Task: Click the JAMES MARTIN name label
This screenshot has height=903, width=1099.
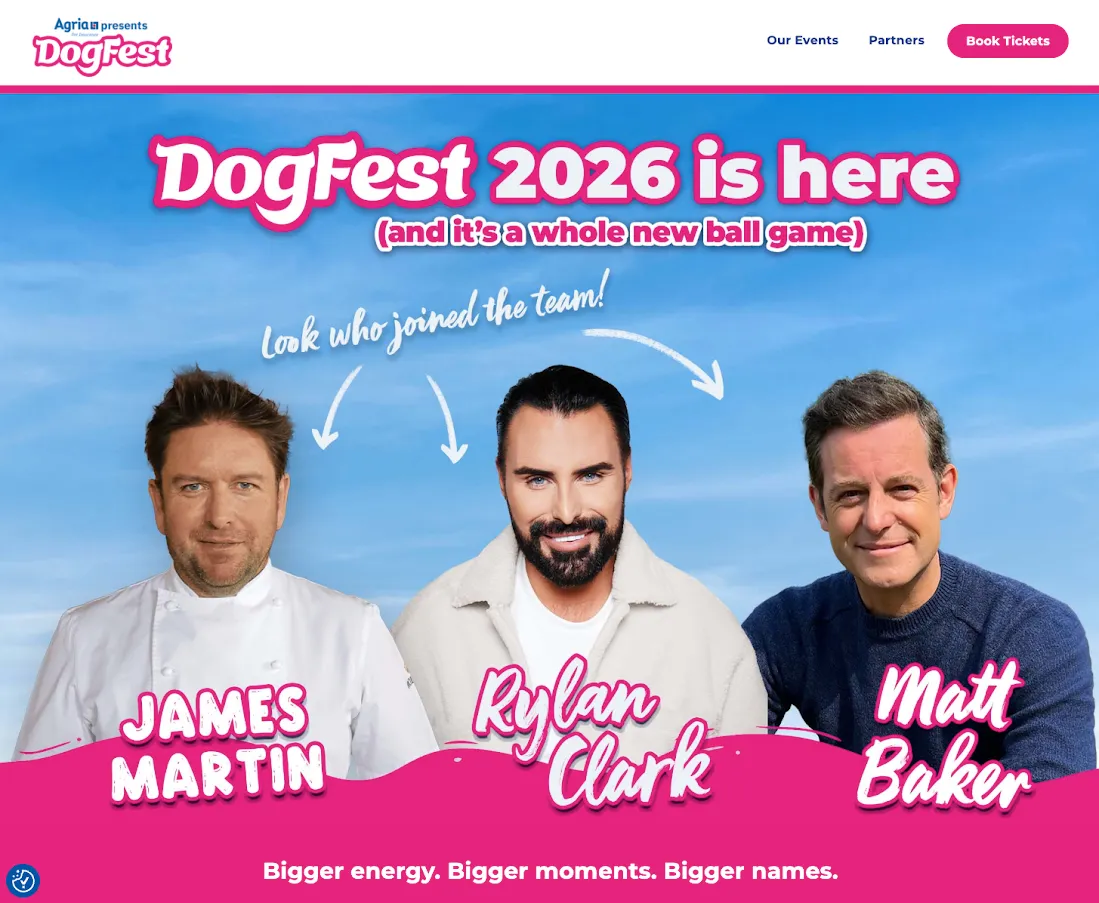Action: pyautogui.click(x=217, y=745)
